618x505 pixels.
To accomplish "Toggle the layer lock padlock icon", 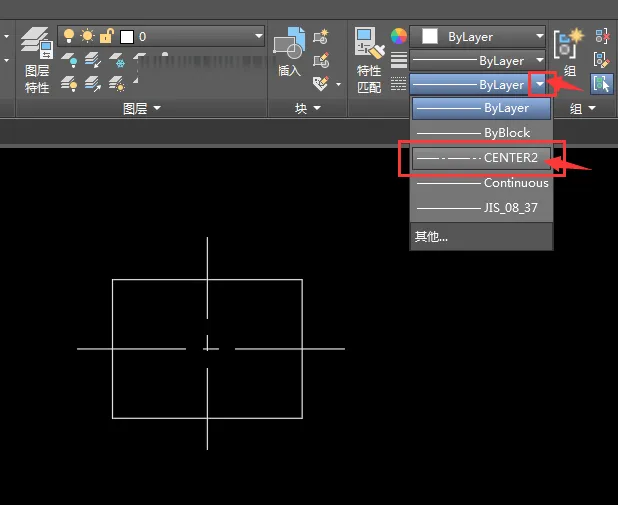I will [x=105, y=36].
